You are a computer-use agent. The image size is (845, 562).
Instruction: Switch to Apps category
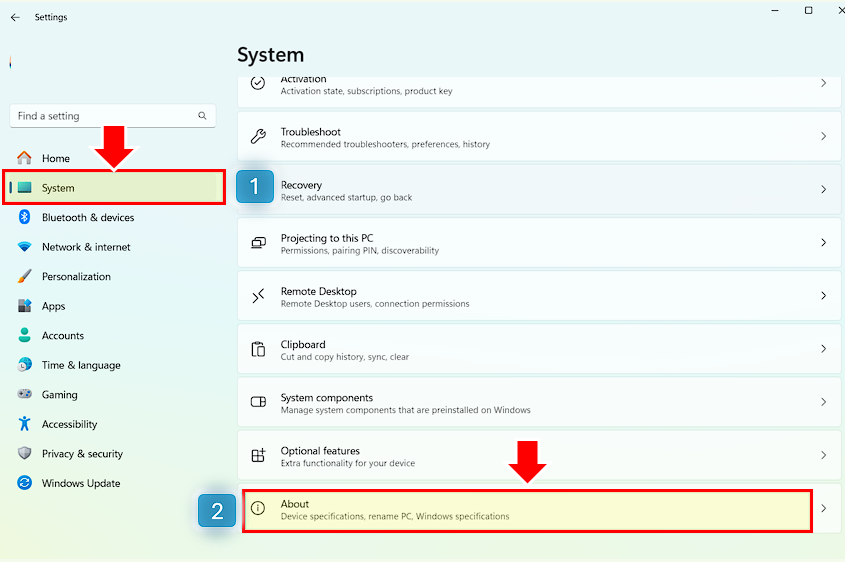pos(113,306)
